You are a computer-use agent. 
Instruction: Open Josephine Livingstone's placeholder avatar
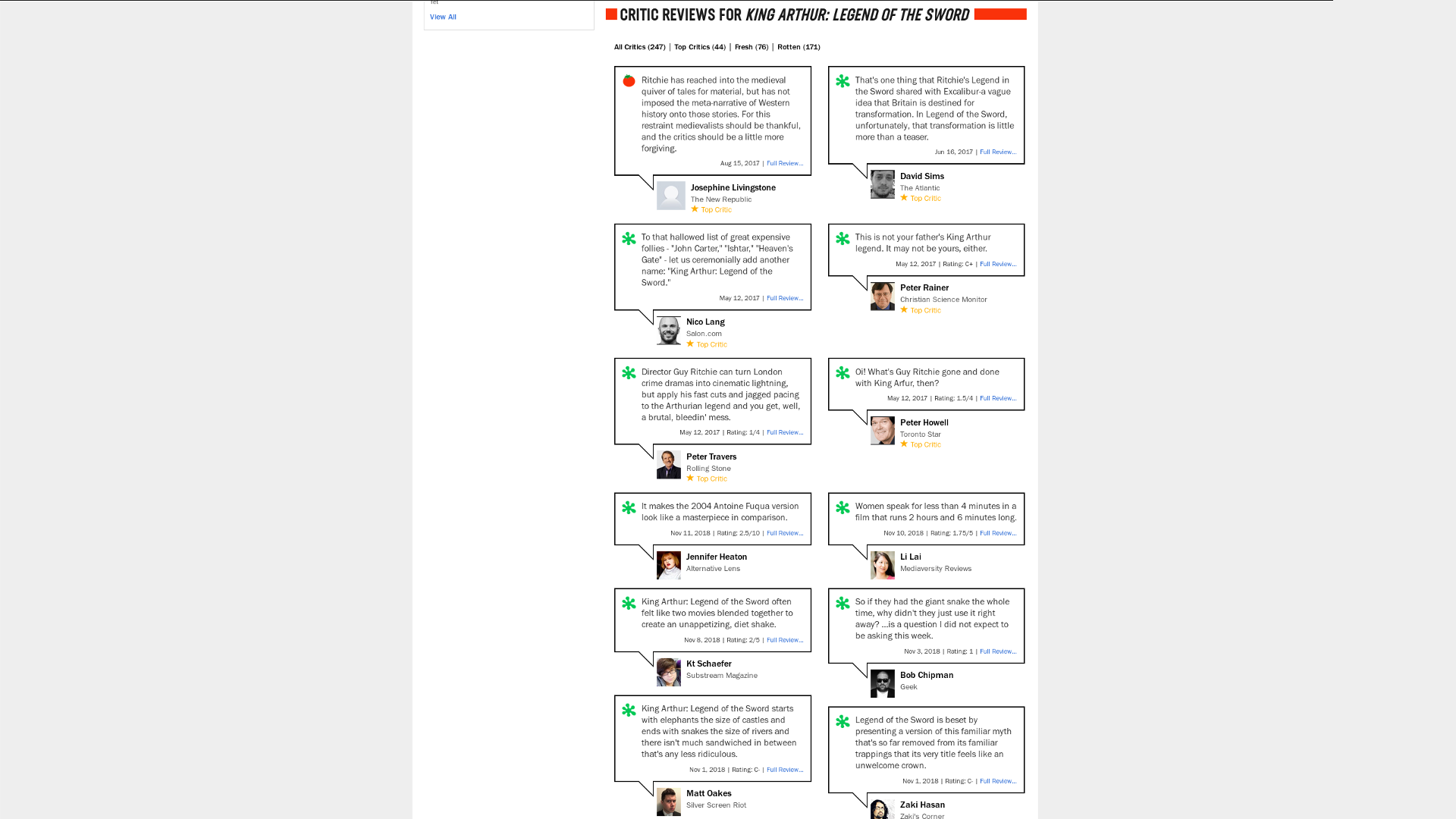pyautogui.click(x=670, y=196)
